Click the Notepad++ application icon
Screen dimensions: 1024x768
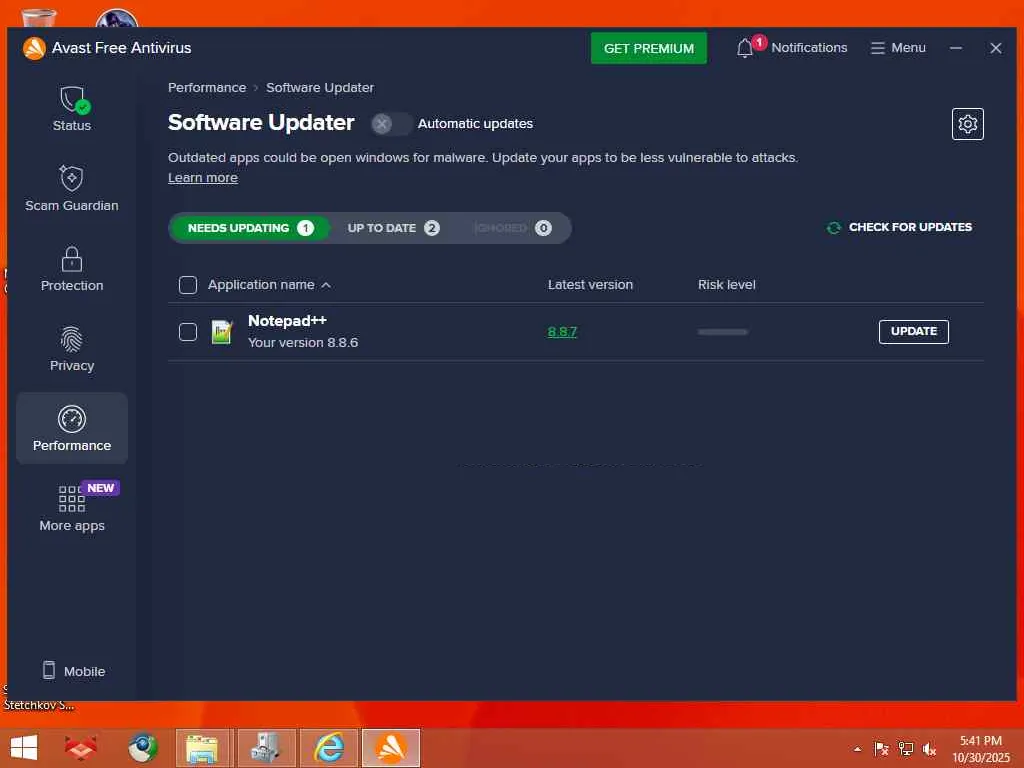221,332
